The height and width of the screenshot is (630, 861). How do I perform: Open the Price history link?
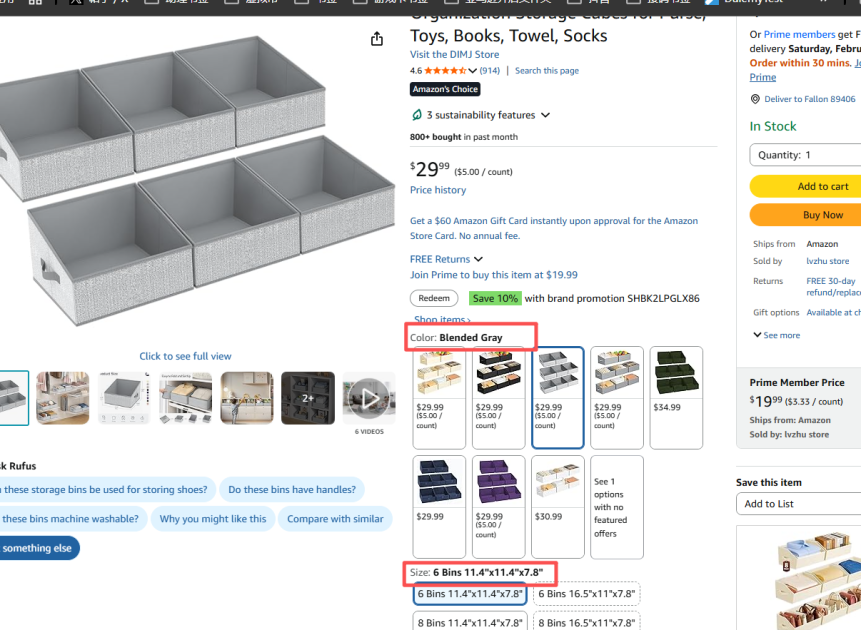click(438, 190)
